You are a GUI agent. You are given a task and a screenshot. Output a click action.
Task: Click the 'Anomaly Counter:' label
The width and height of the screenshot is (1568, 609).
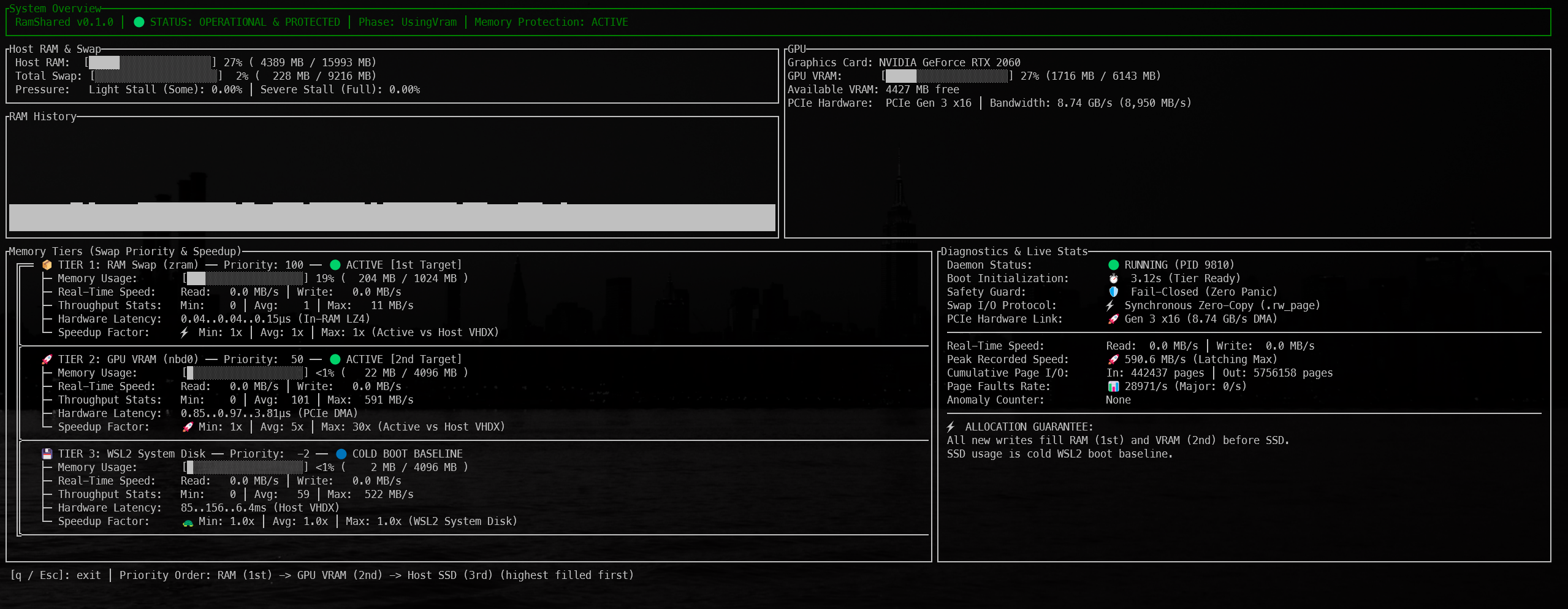tap(995, 400)
